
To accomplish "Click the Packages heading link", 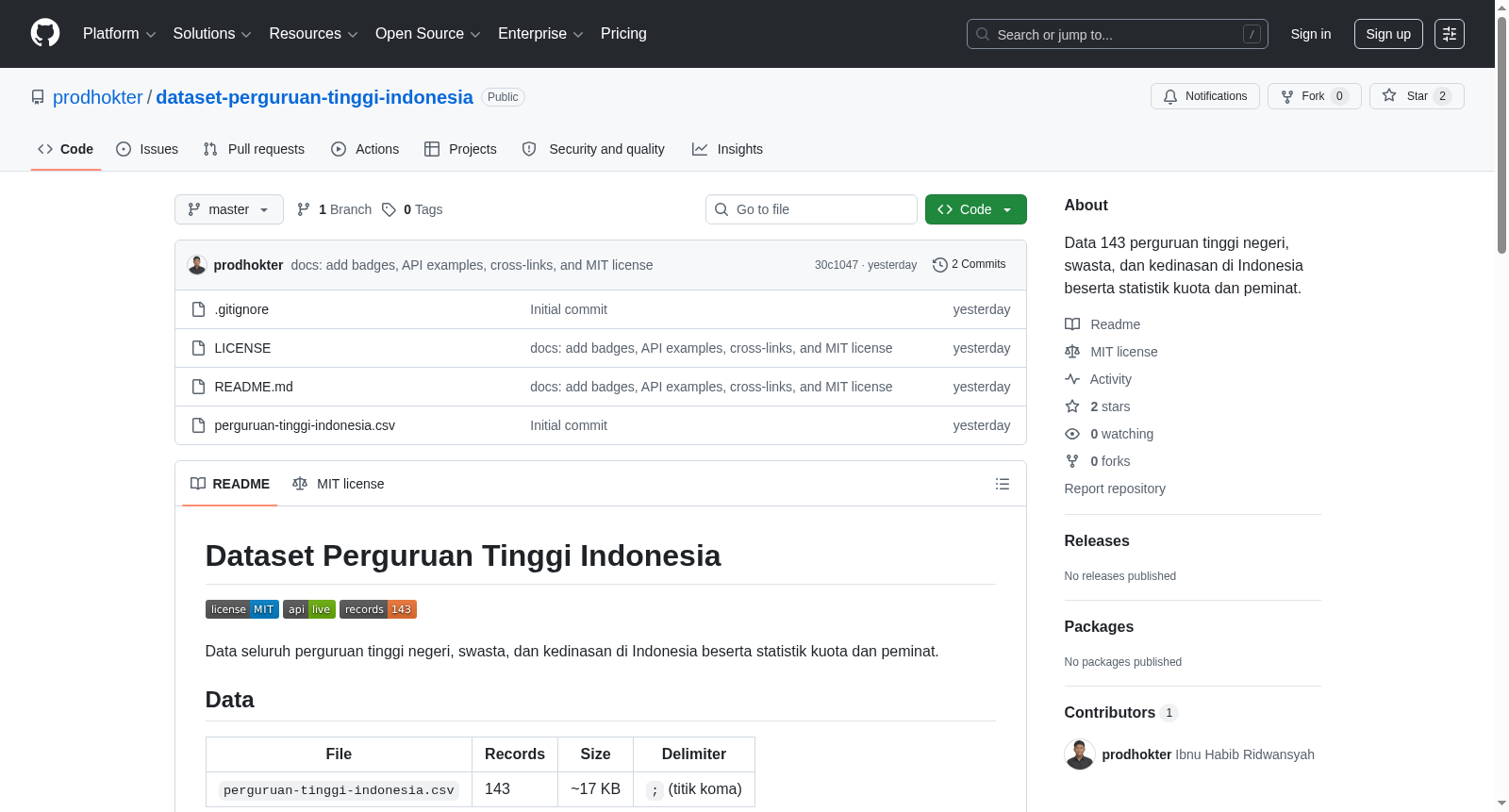I will 1099,626.
